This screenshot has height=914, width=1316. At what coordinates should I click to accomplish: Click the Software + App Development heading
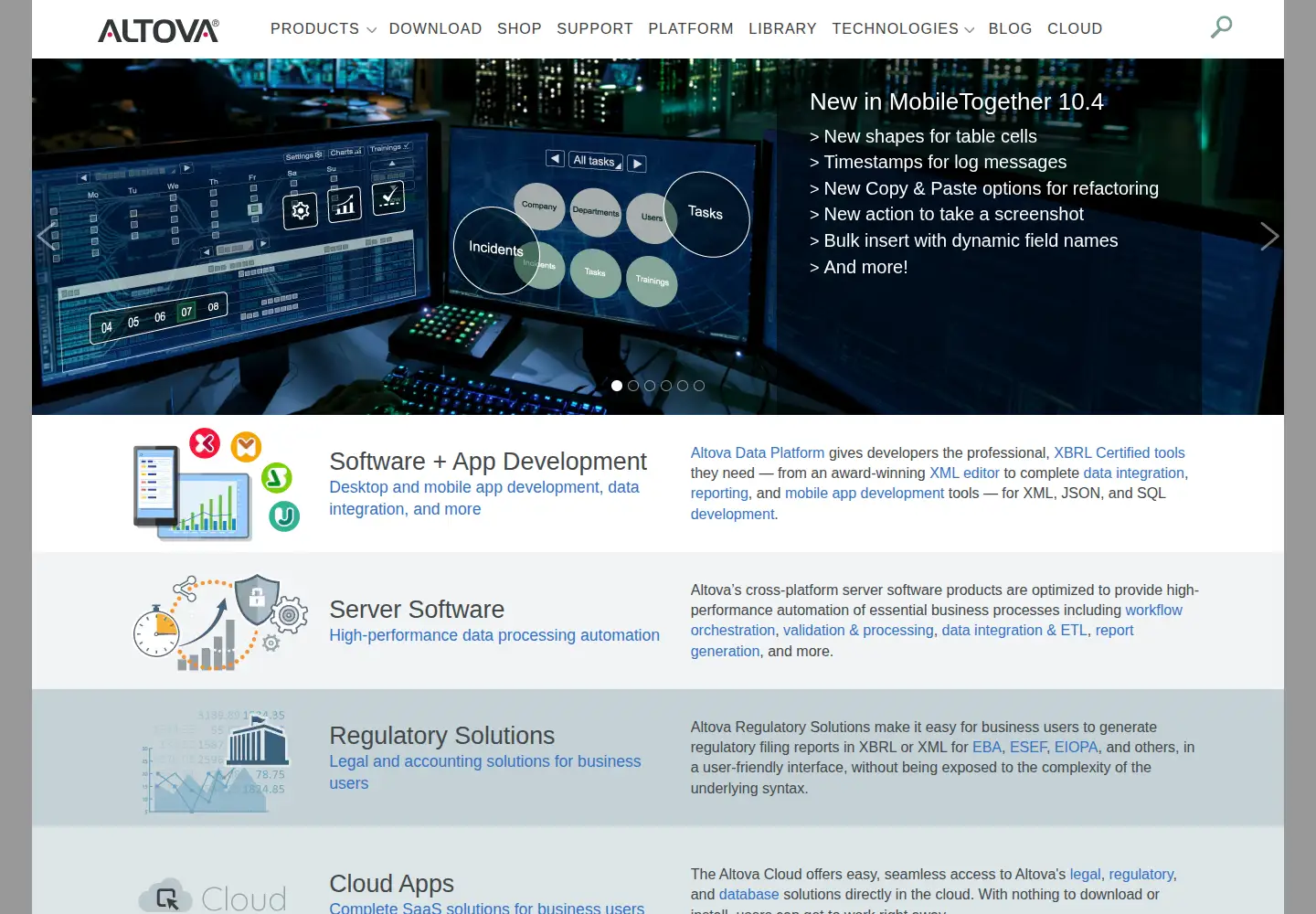coord(488,462)
